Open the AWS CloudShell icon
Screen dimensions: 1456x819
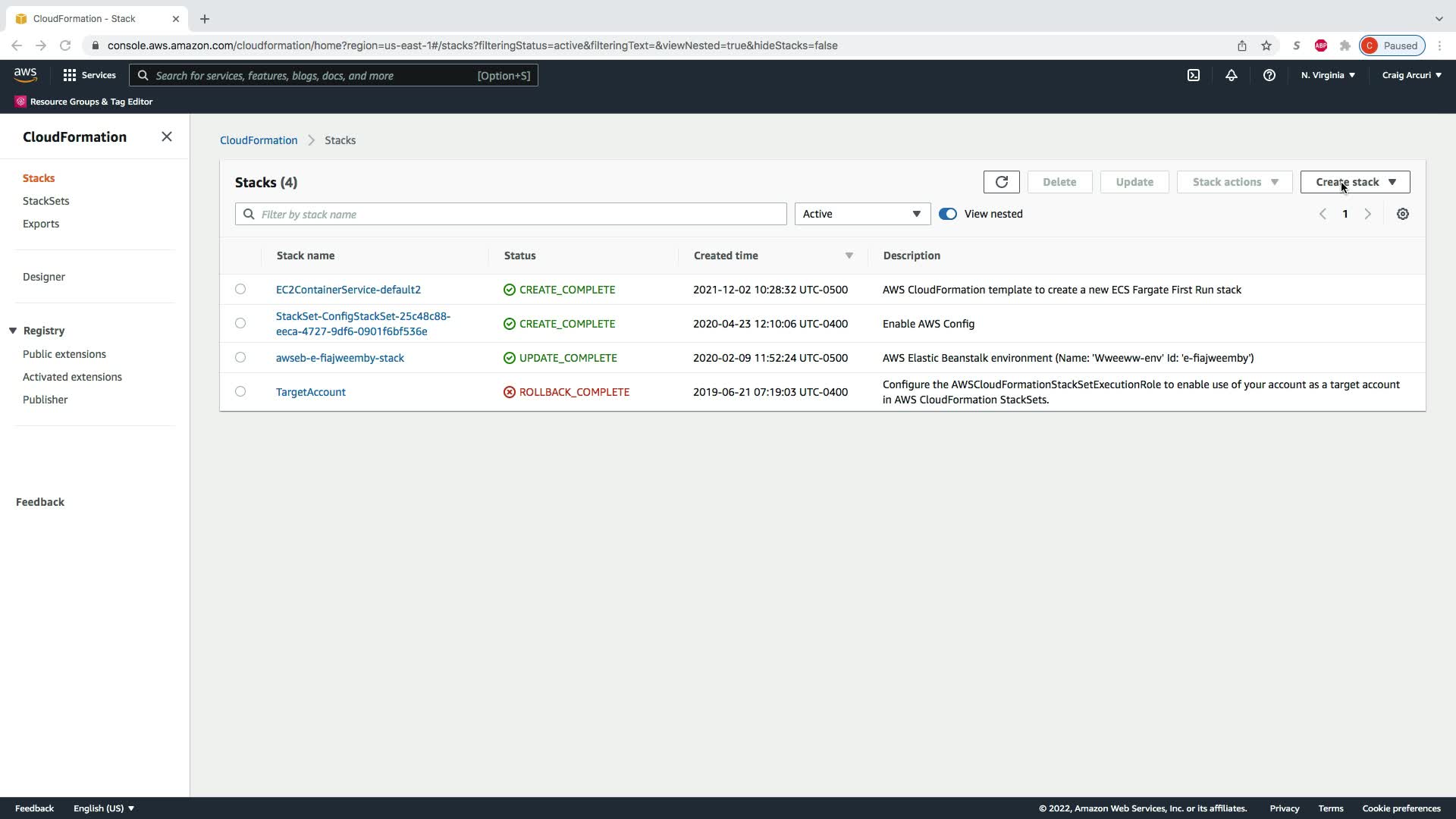(x=1193, y=75)
